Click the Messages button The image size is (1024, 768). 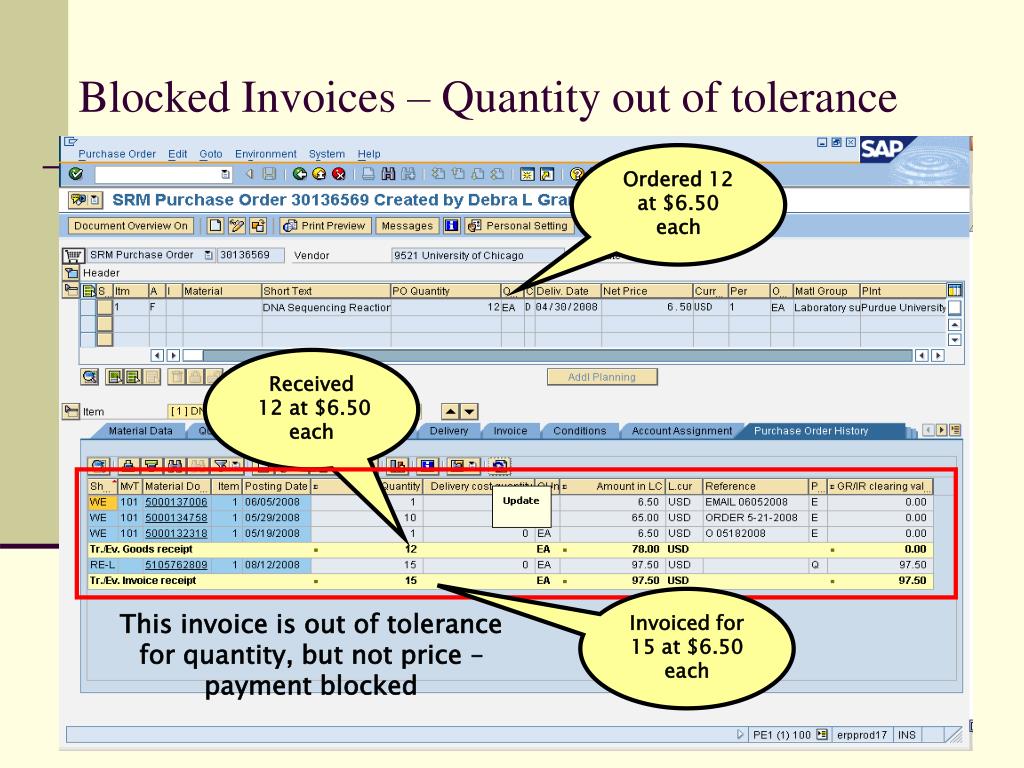(406, 226)
